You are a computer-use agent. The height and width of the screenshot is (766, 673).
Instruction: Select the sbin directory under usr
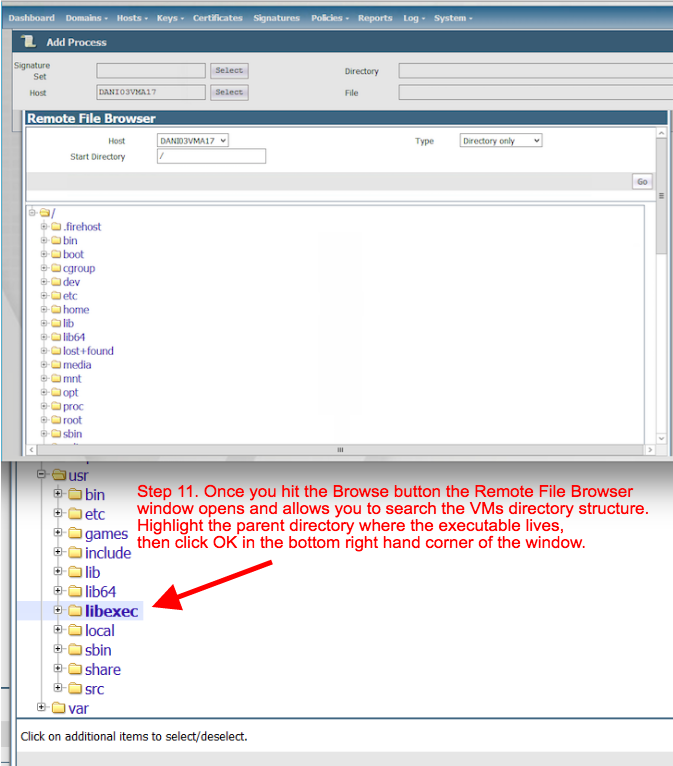coord(98,650)
